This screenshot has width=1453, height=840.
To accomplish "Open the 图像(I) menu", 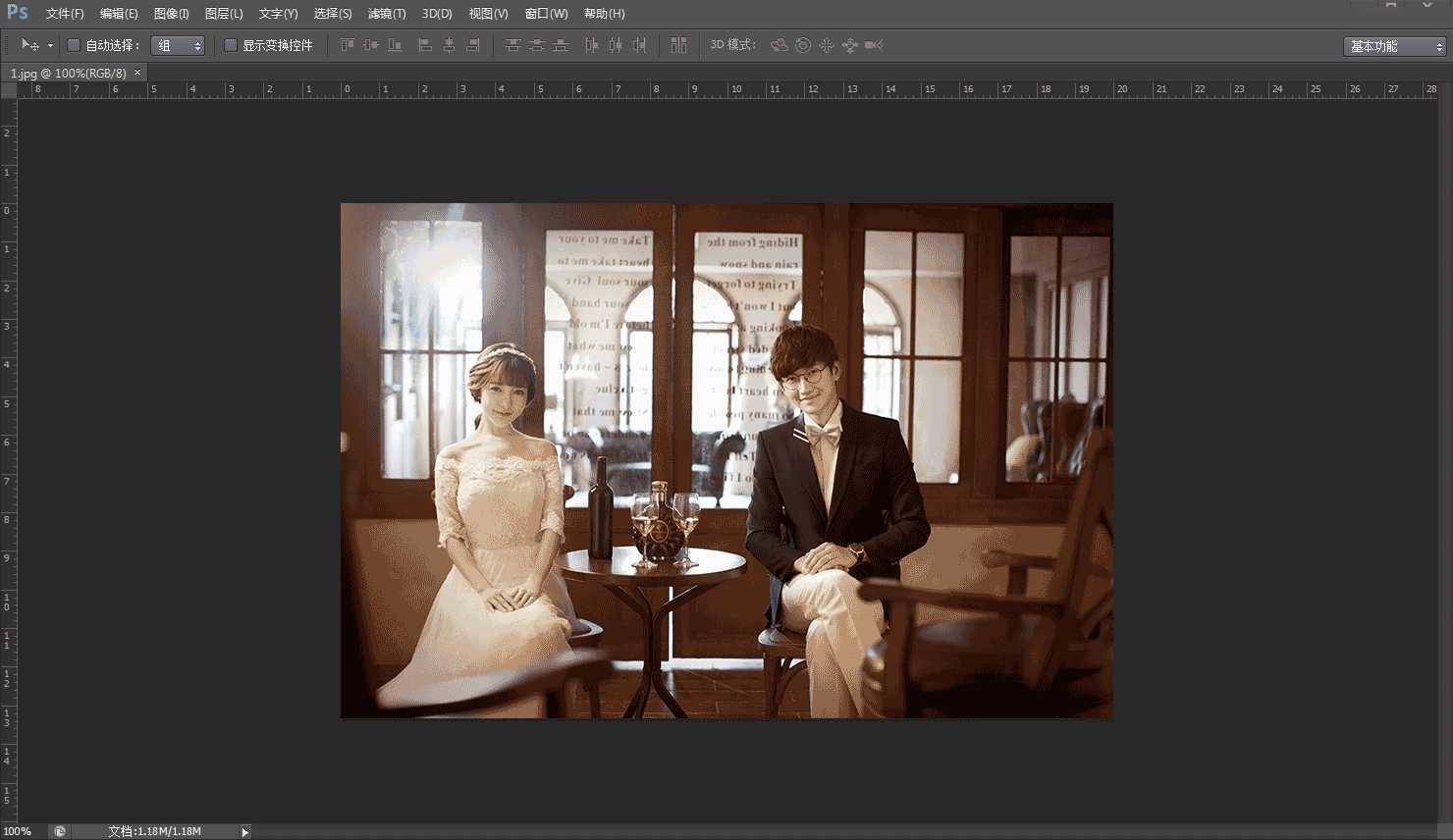I will (171, 13).
